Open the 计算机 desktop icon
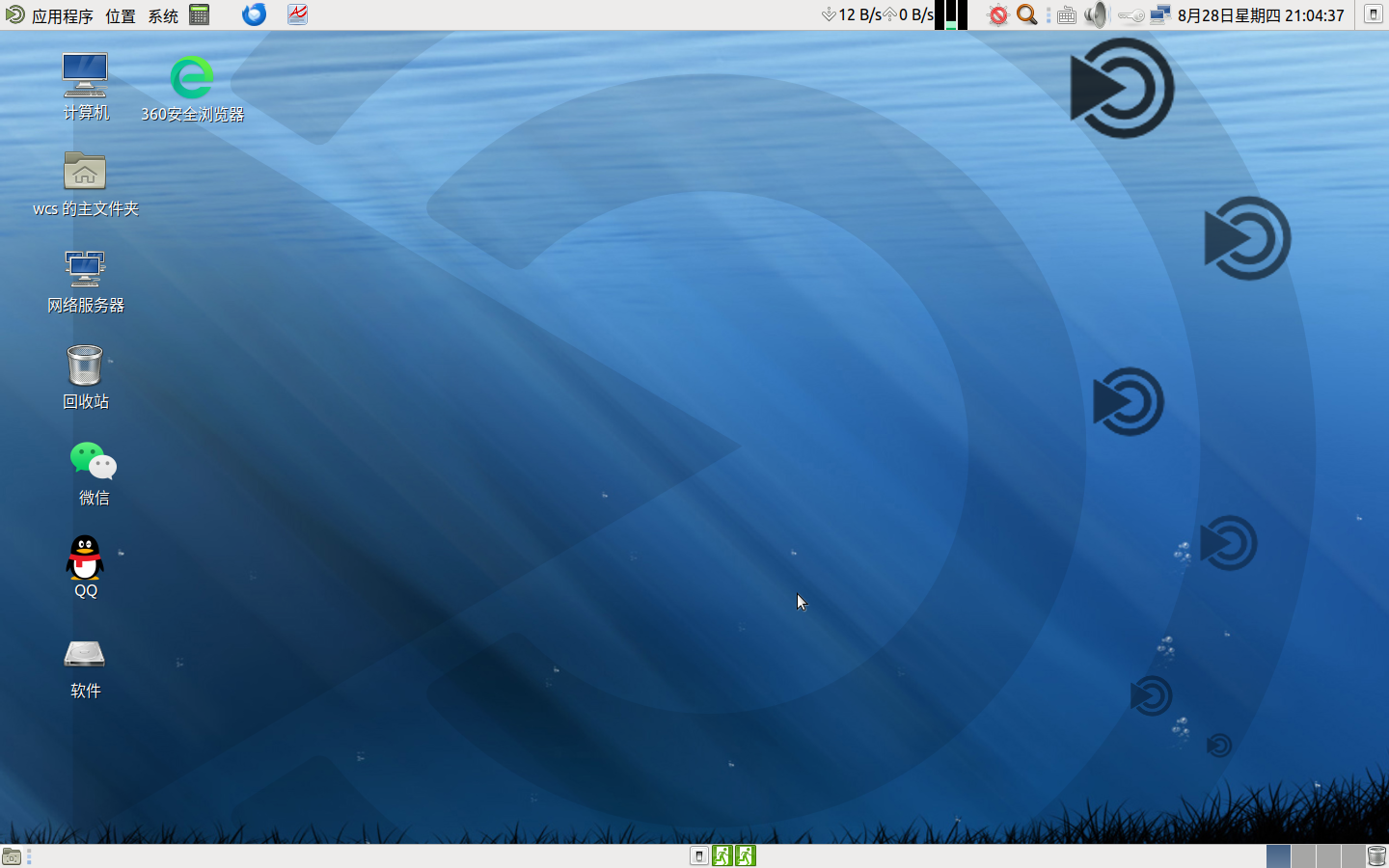The width and height of the screenshot is (1389, 868). pos(86,87)
